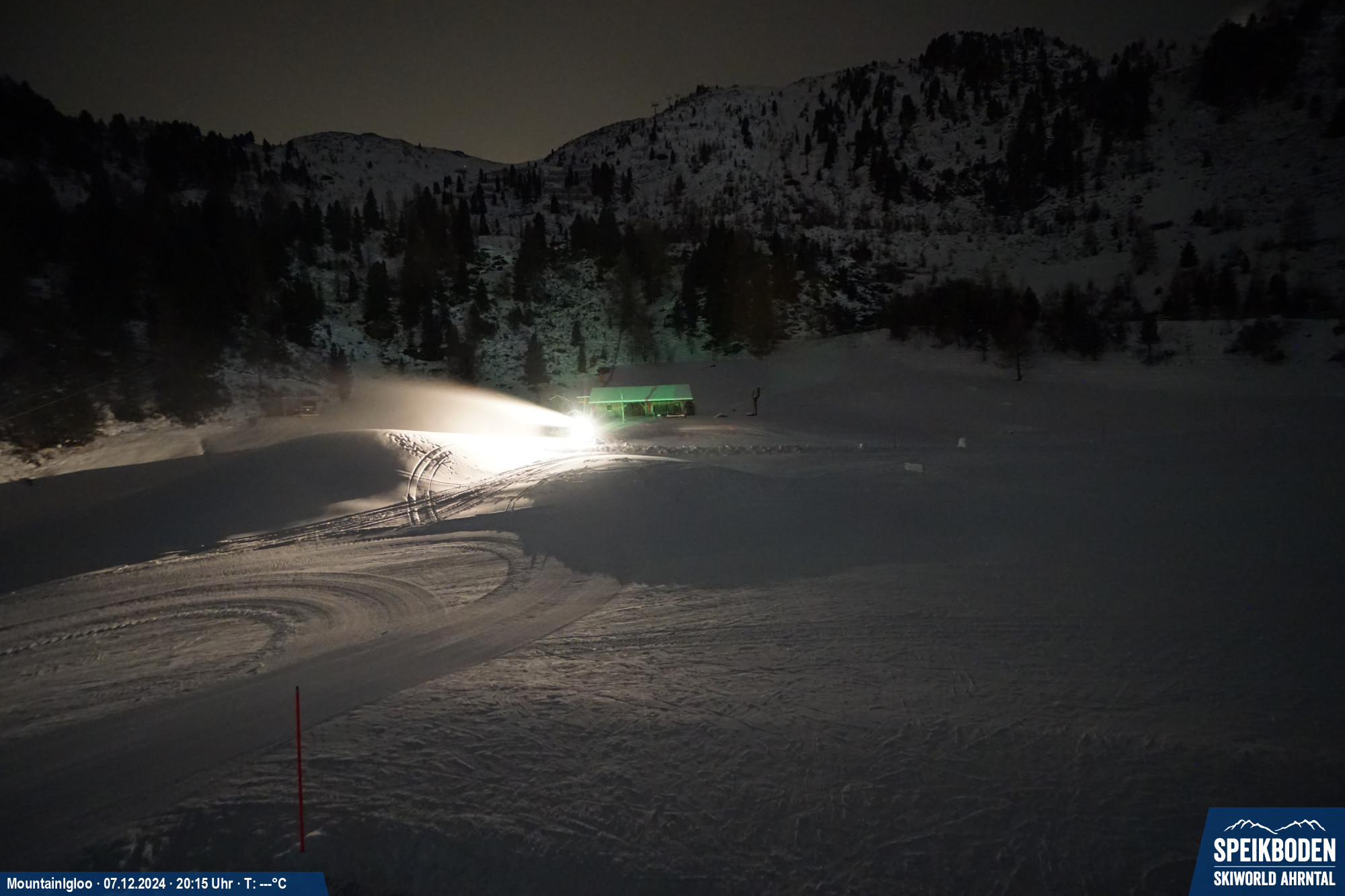Click the small white sign on the slope
The image size is (1345, 896).
pyautogui.click(x=913, y=466)
